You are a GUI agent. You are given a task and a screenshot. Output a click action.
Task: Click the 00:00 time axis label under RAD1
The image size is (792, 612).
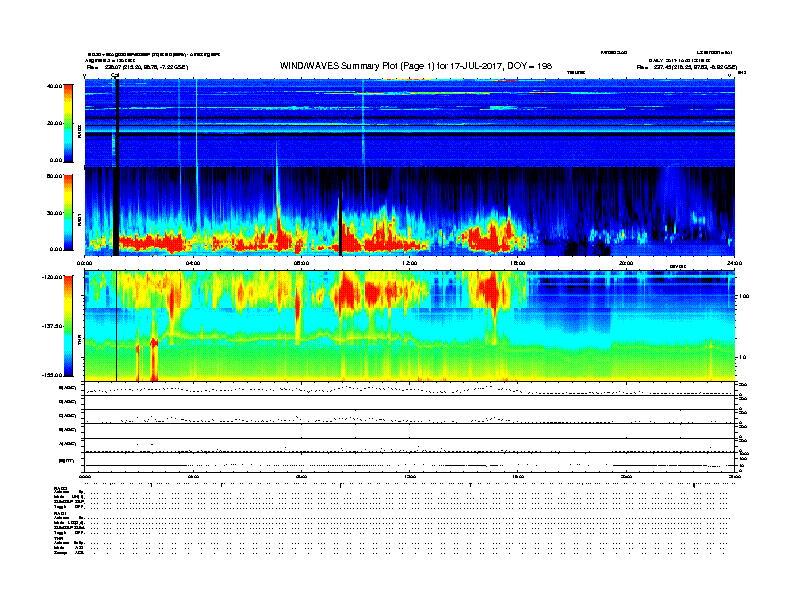coord(86,263)
